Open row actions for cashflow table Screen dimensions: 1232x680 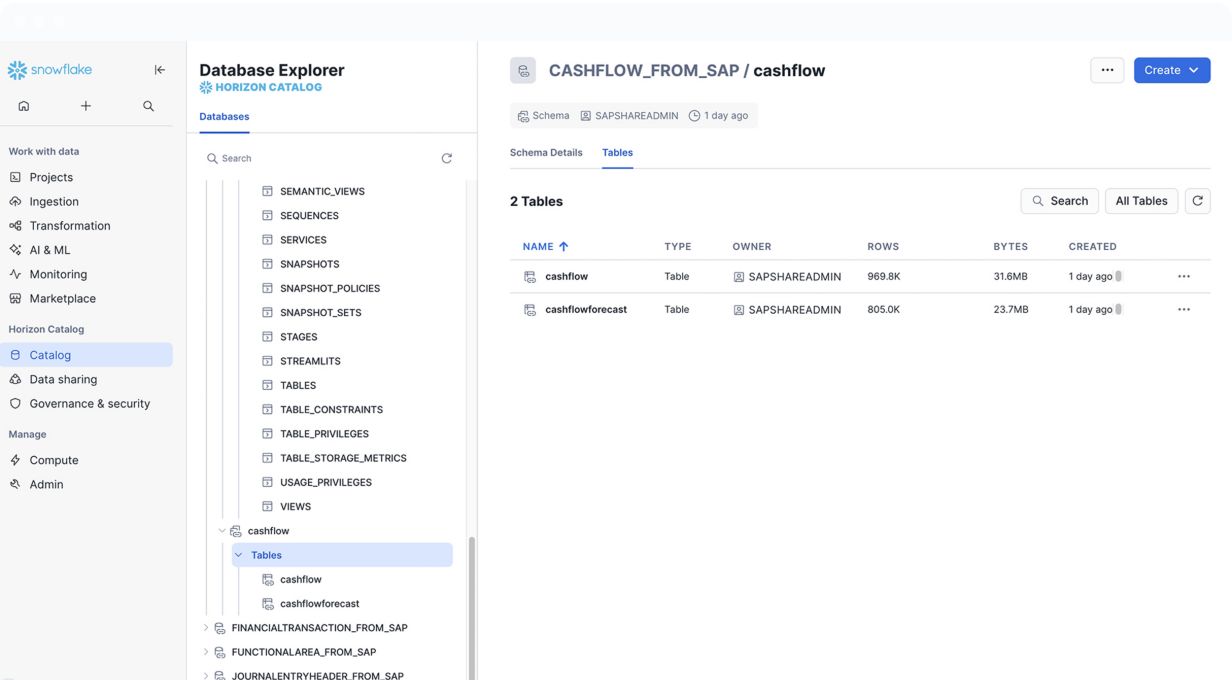click(1183, 277)
